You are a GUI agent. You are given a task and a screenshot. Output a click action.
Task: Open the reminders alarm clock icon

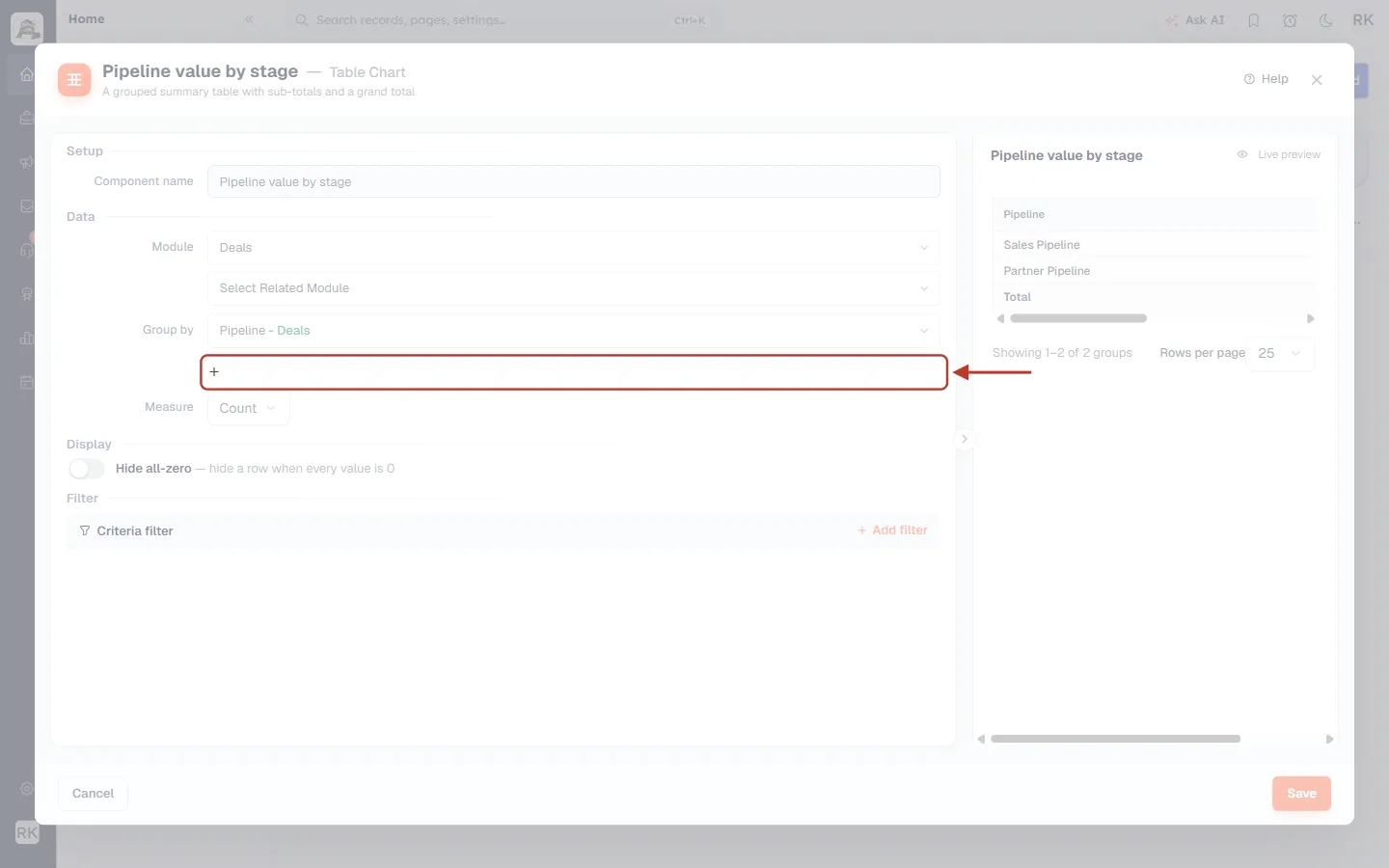point(1290,20)
